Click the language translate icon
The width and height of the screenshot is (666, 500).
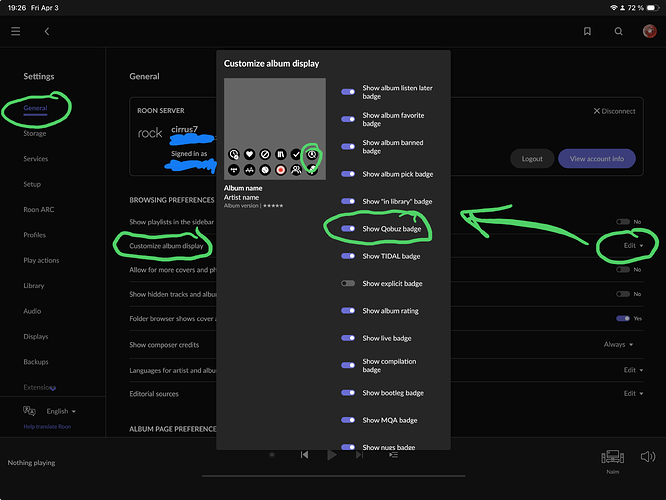(29, 411)
